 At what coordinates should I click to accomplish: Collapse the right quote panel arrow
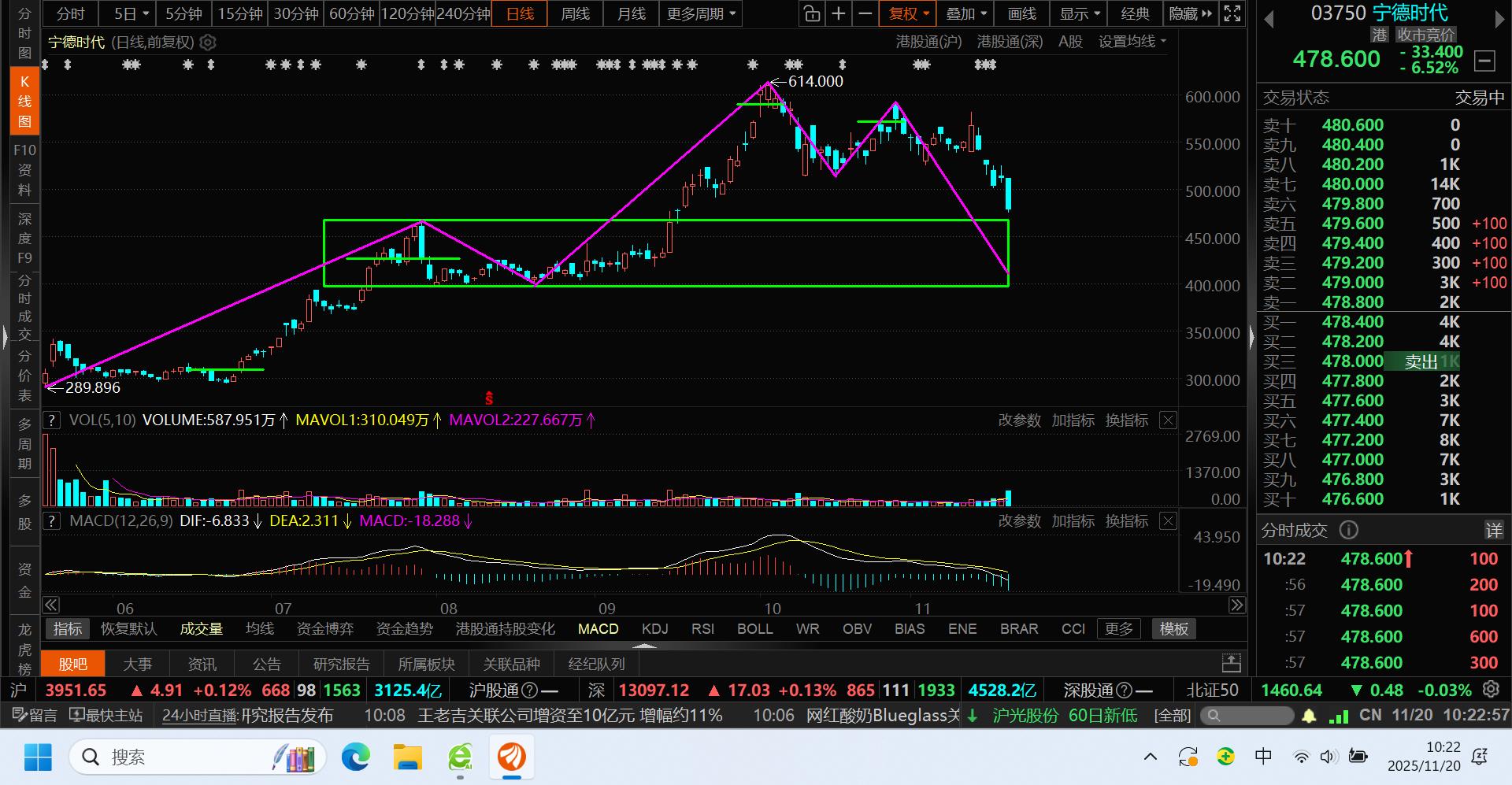point(1251,337)
